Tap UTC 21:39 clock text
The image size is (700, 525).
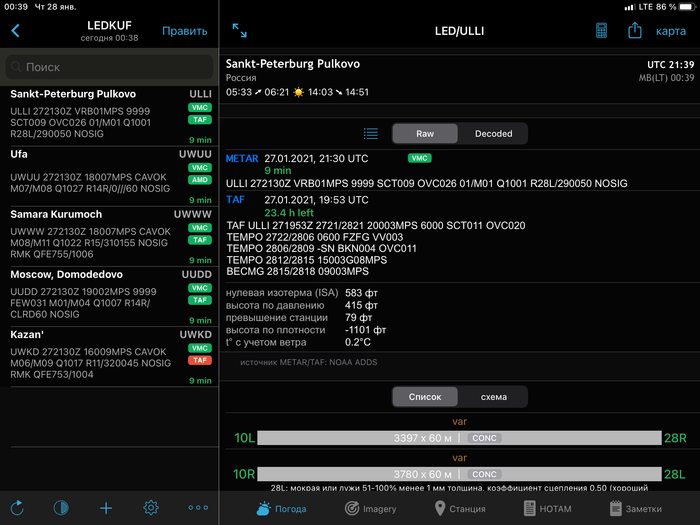[671, 65]
